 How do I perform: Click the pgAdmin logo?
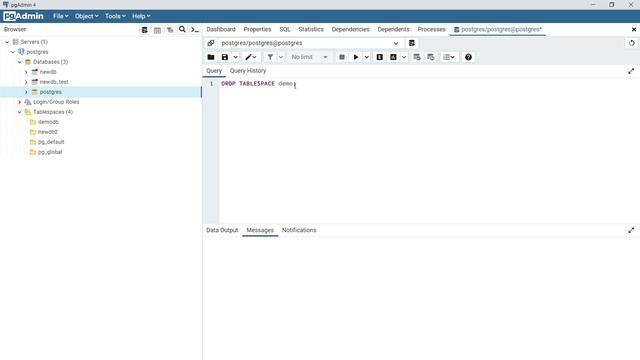23,16
